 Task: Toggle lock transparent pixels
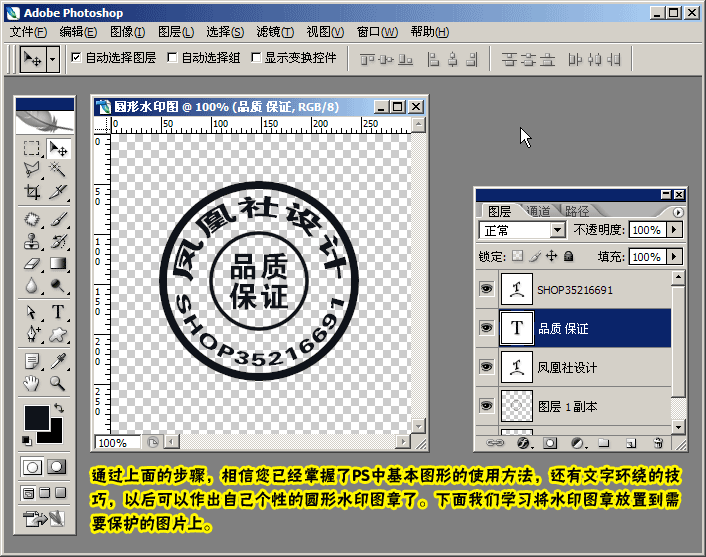point(518,256)
